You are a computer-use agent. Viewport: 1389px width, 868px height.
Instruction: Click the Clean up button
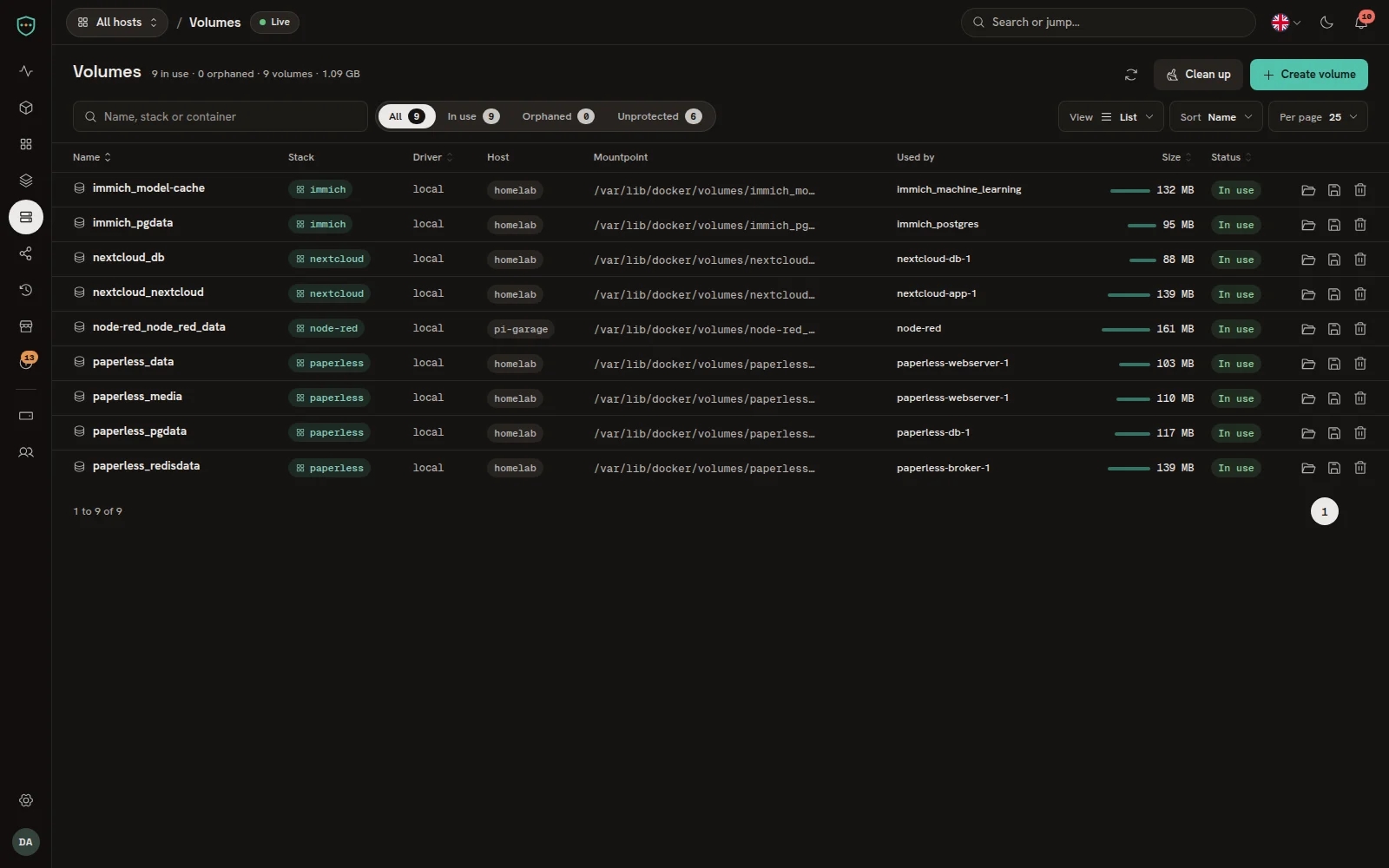click(x=1198, y=75)
